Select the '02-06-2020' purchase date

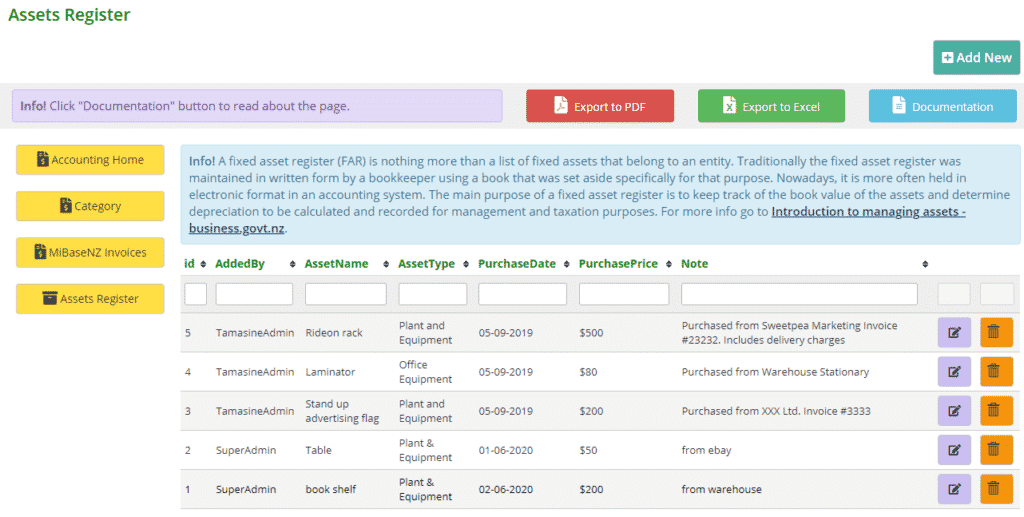coord(505,490)
